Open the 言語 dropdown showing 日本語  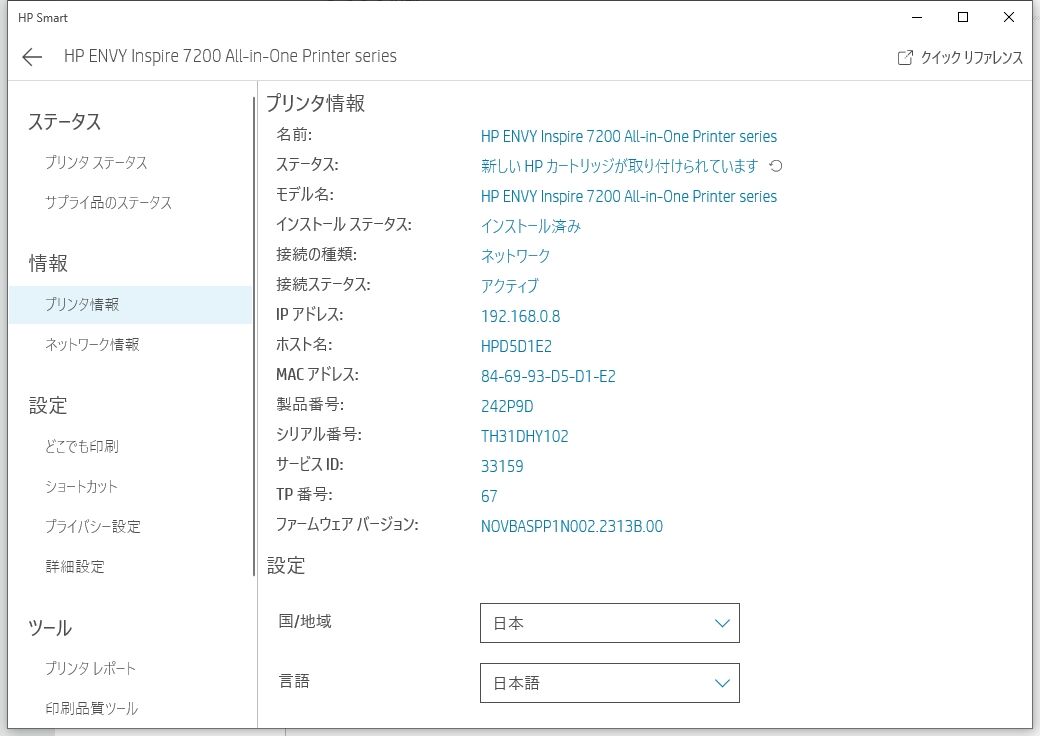610,683
